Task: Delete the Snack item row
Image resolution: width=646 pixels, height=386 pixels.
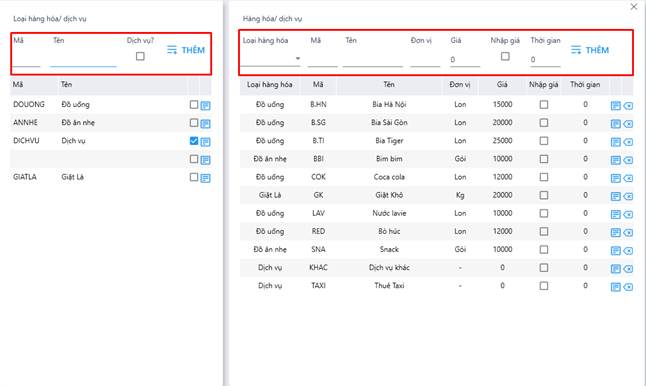Action: [628, 251]
